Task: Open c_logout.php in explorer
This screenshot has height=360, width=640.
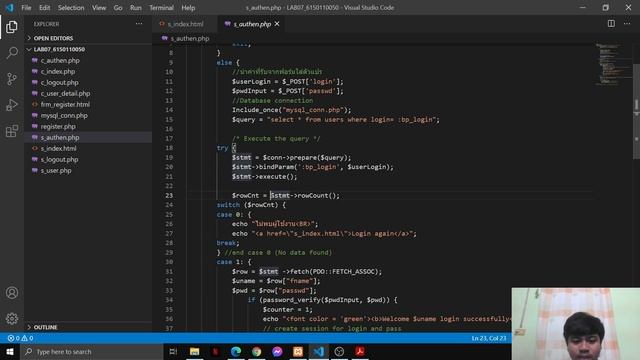Action: pyautogui.click(x=59, y=82)
